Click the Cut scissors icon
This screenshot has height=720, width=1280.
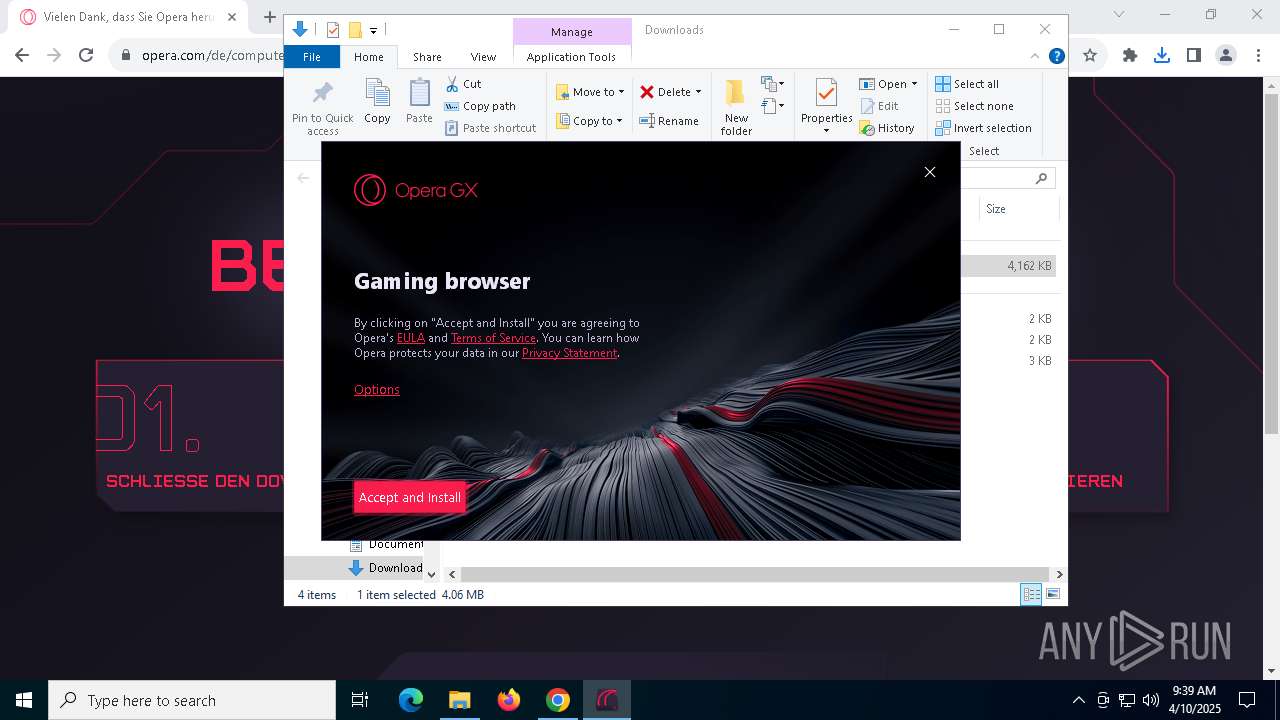coord(452,84)
